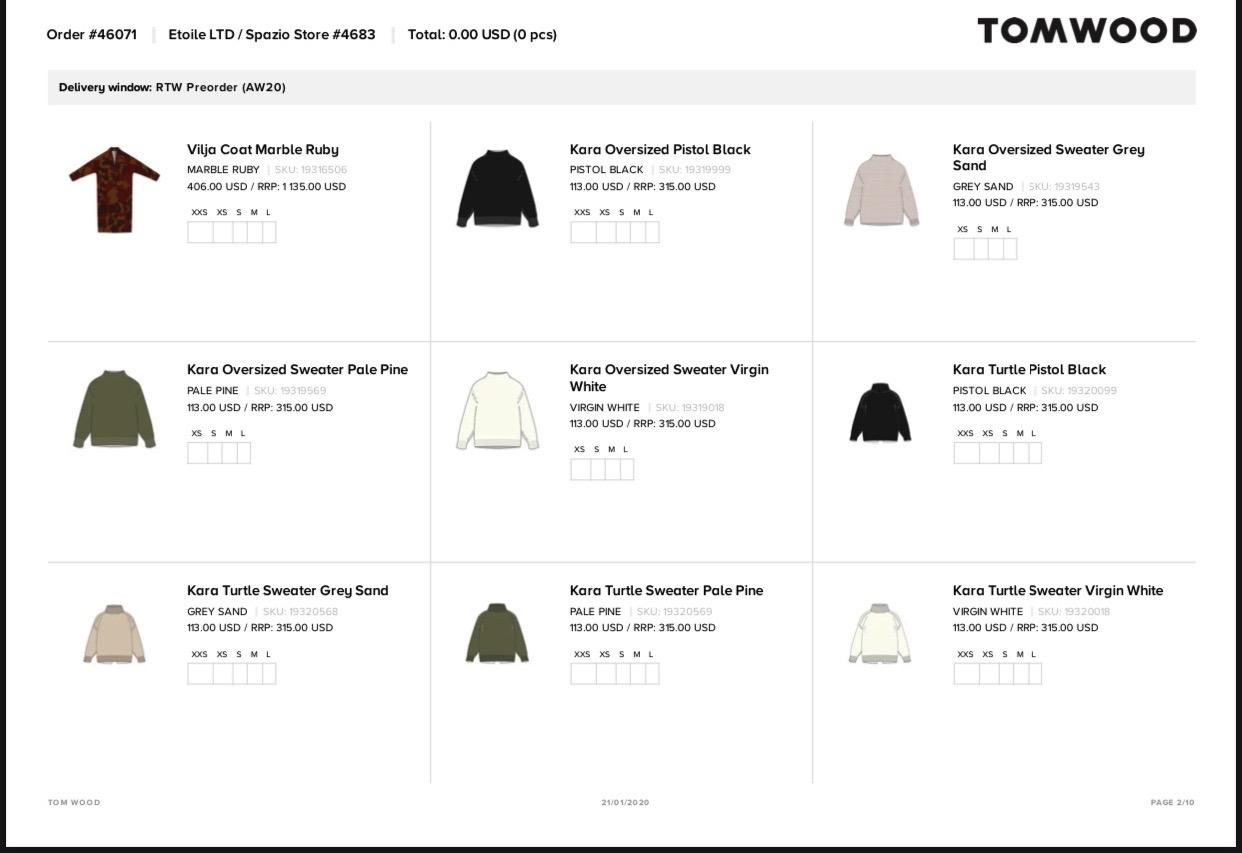
Task: Click the Delivery window RTW Preorder bar
Action: pos(620,87)
